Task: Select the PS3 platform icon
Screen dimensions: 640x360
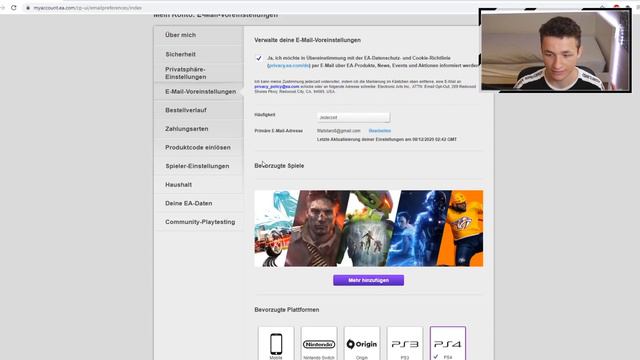Action: click(x=405, y=344)
